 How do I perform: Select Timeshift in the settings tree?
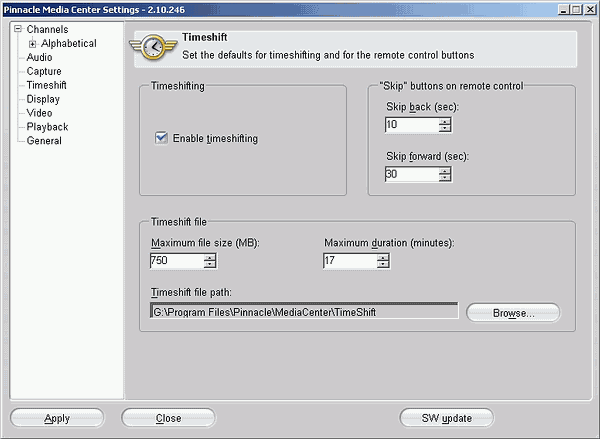[x=46, y=85]
